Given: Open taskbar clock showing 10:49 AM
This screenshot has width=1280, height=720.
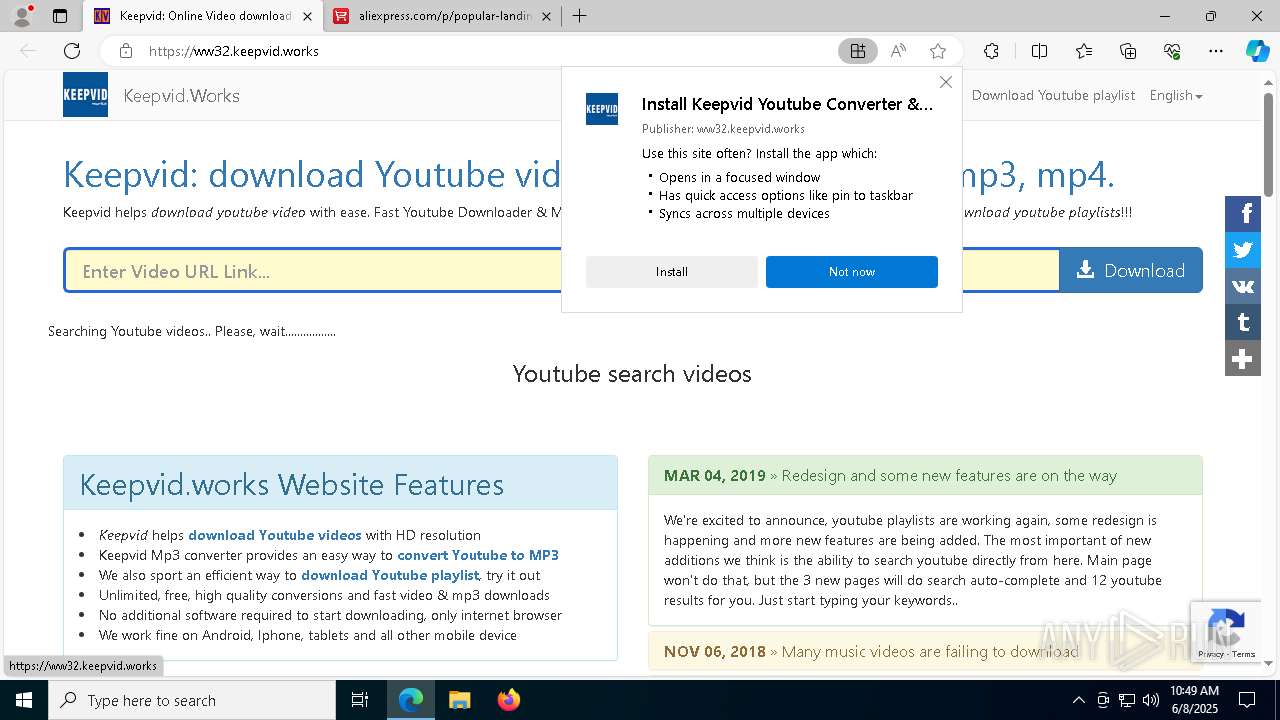Looking at the screenshot, I should click(1194, 700).
